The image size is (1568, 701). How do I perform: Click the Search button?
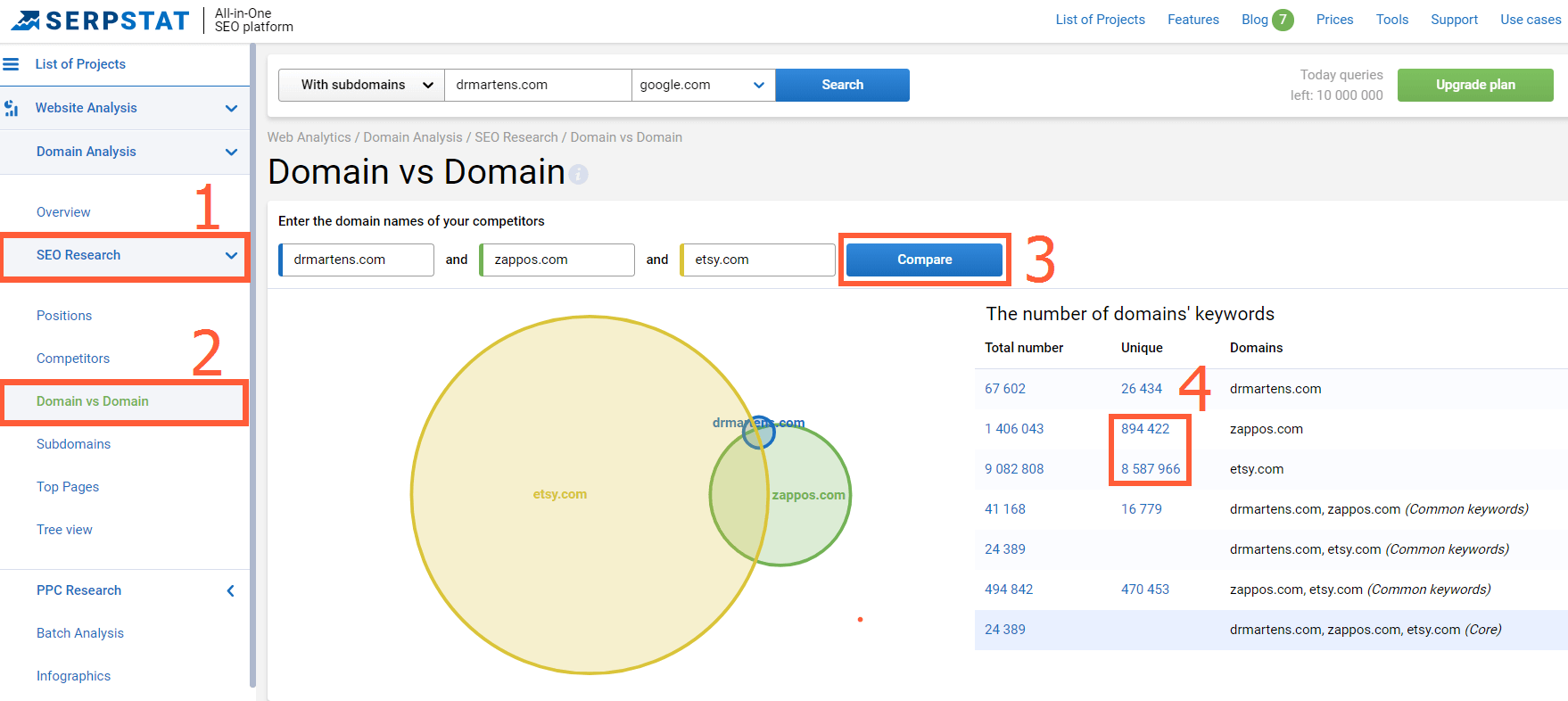click(x=843, y=85)
